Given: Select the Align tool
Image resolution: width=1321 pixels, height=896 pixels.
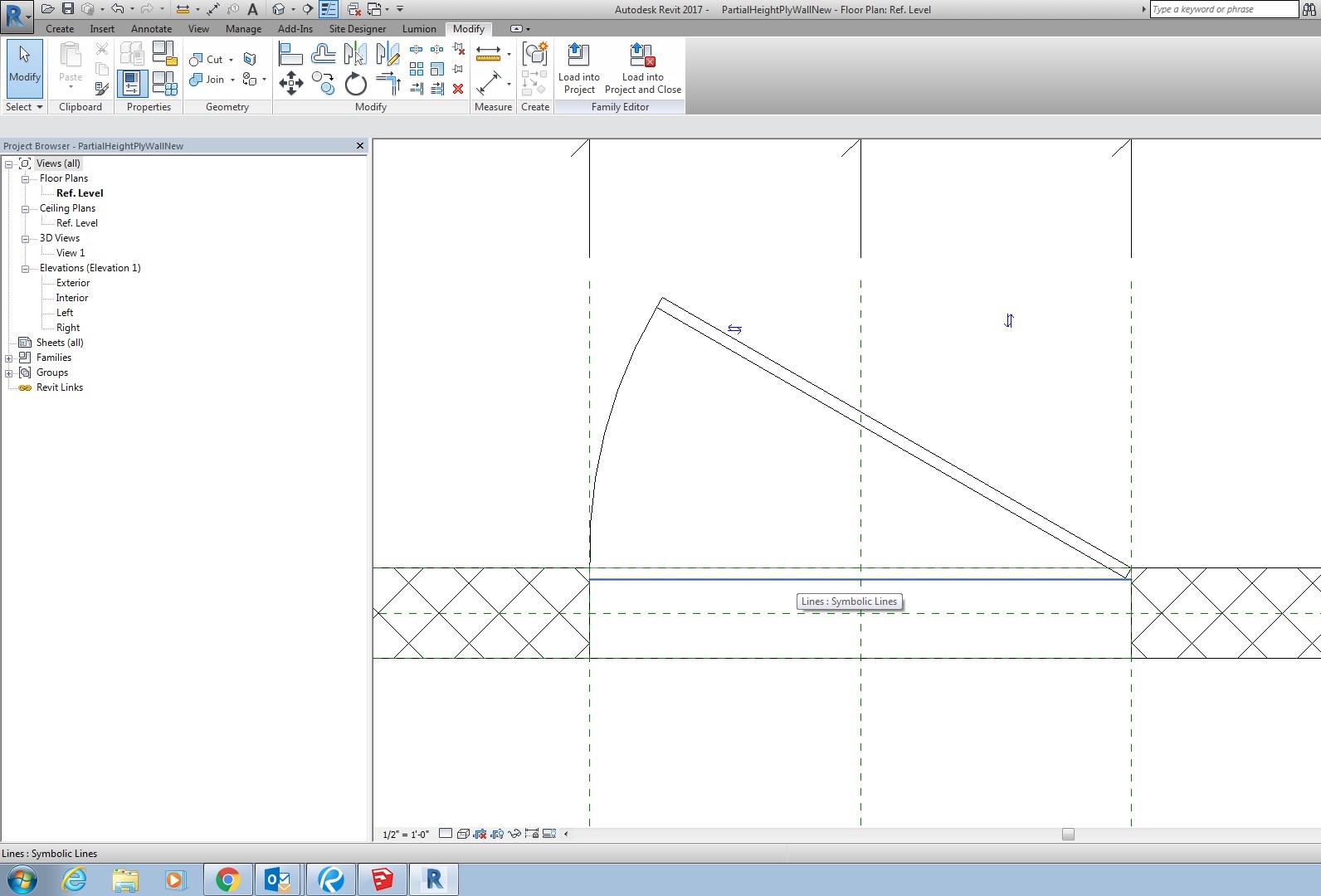Looking at the screenshot, I should (x=290, y=55).
